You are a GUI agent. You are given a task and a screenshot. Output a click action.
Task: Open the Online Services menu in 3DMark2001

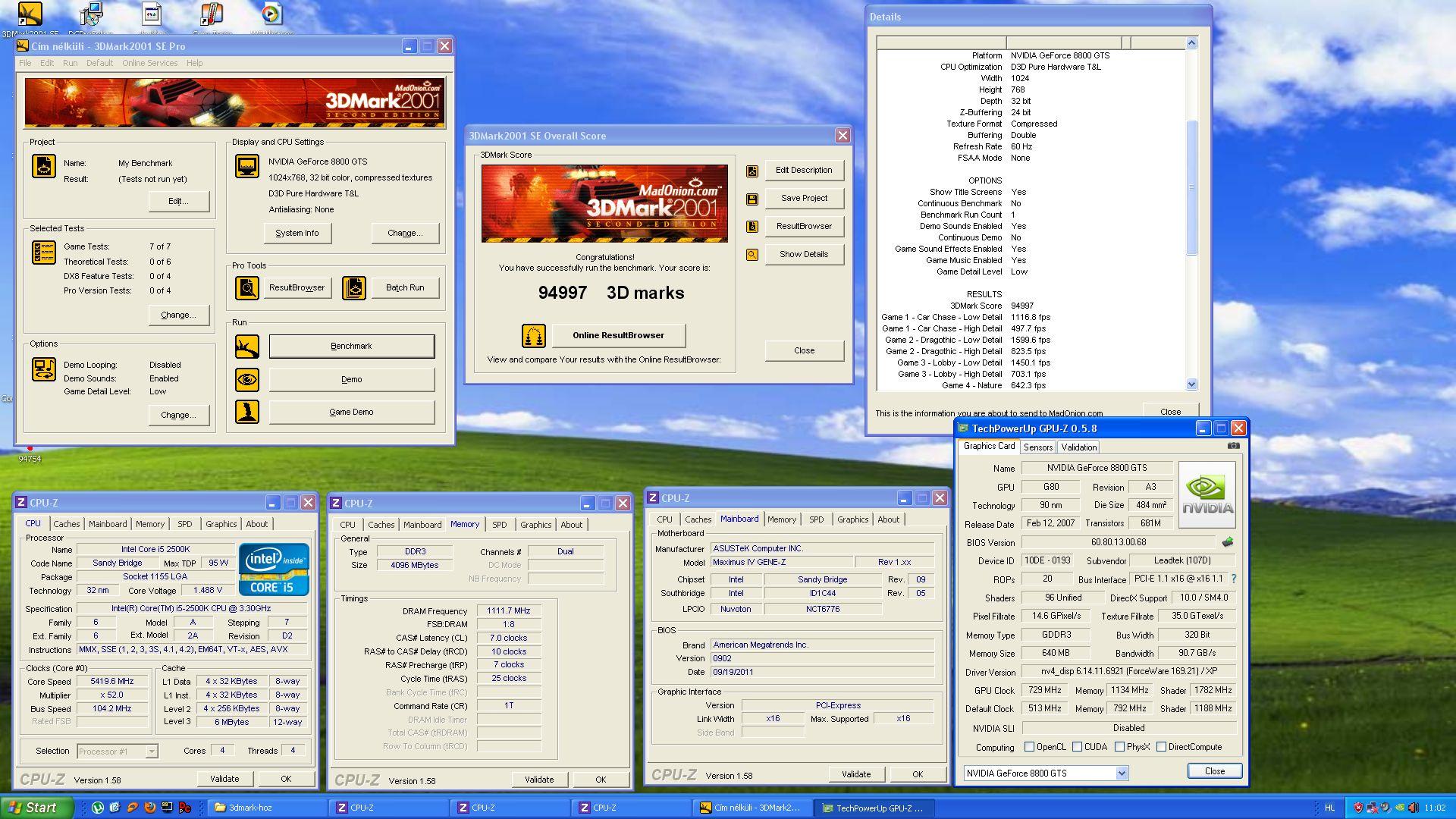tap(149, 64)
